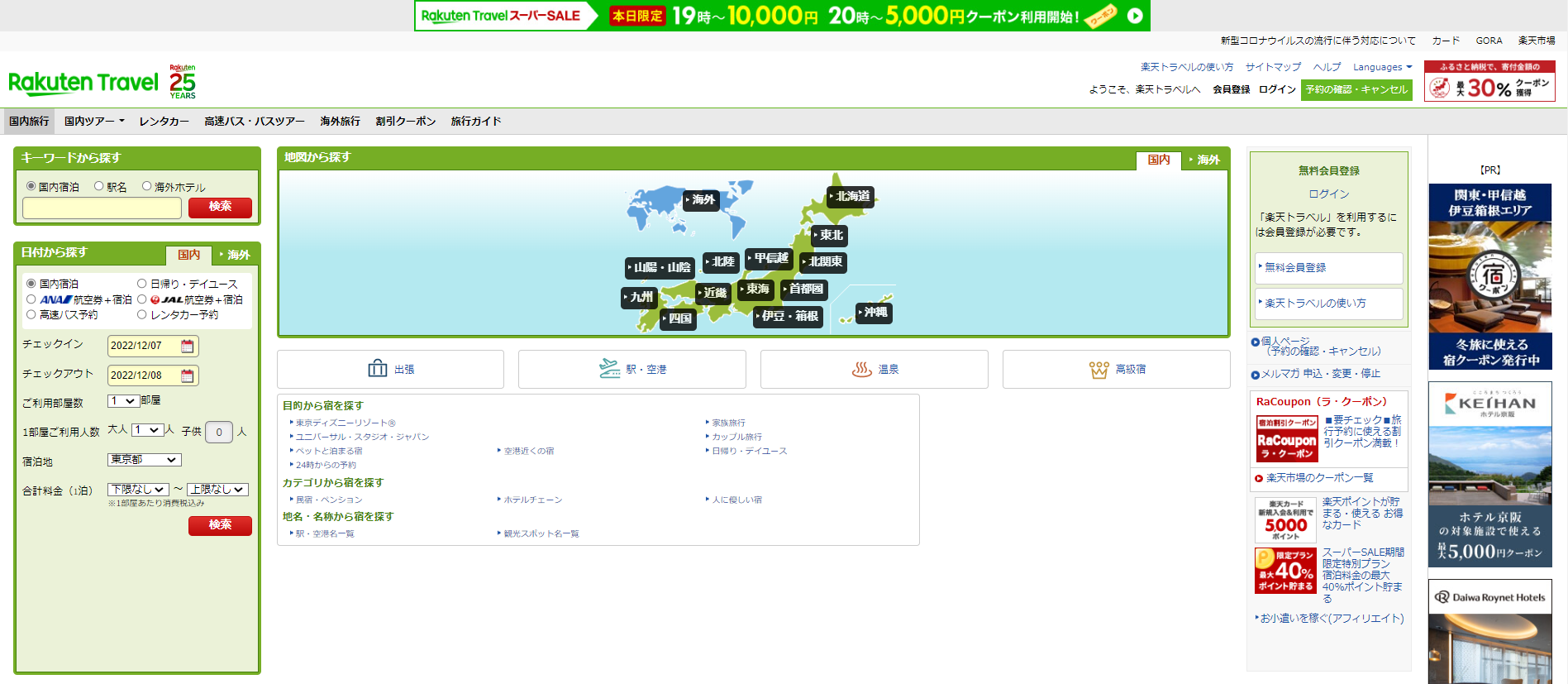
Task: Open the 上限なし maximum price dropdown
Action: 217,490
